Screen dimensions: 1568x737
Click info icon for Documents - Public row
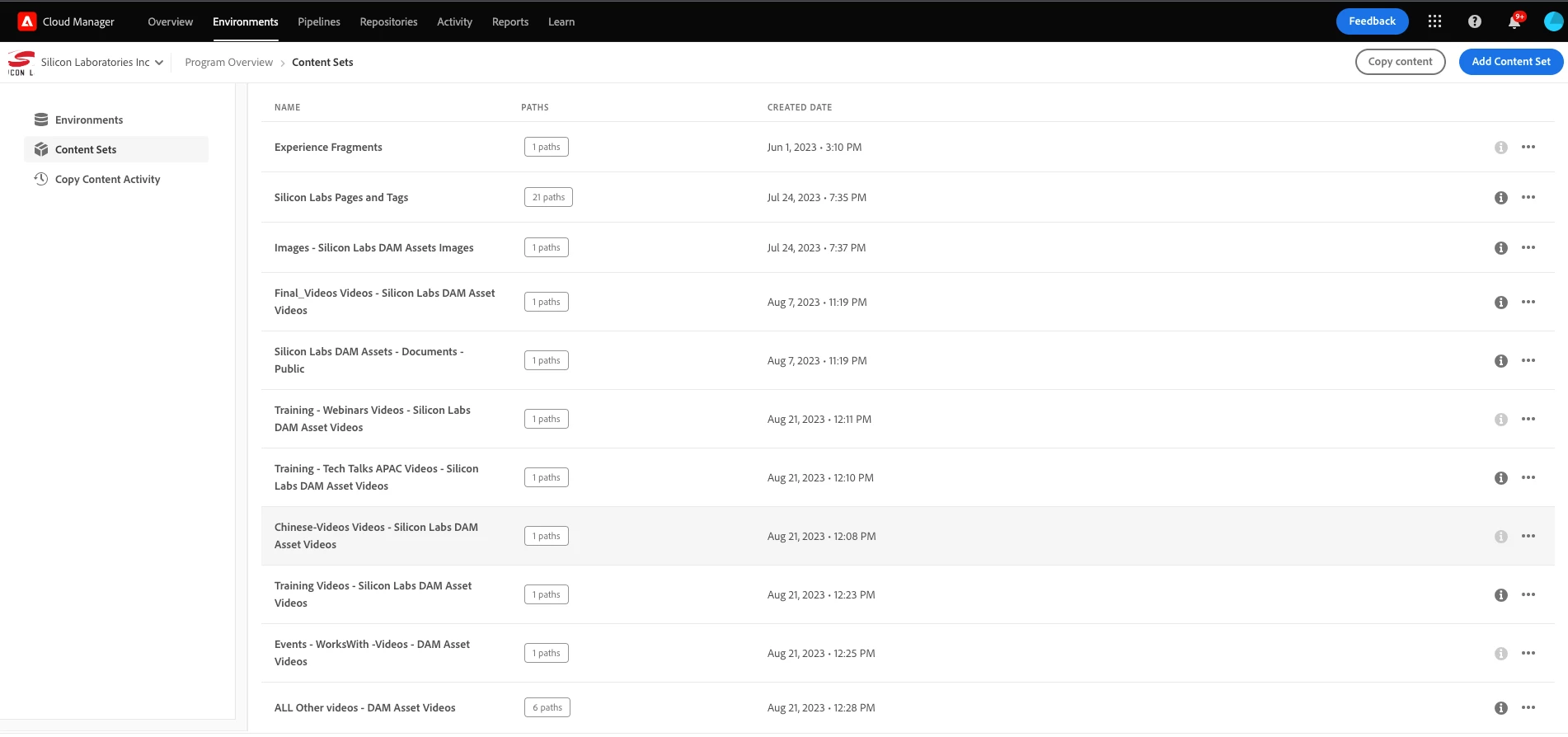[1501, 361]
